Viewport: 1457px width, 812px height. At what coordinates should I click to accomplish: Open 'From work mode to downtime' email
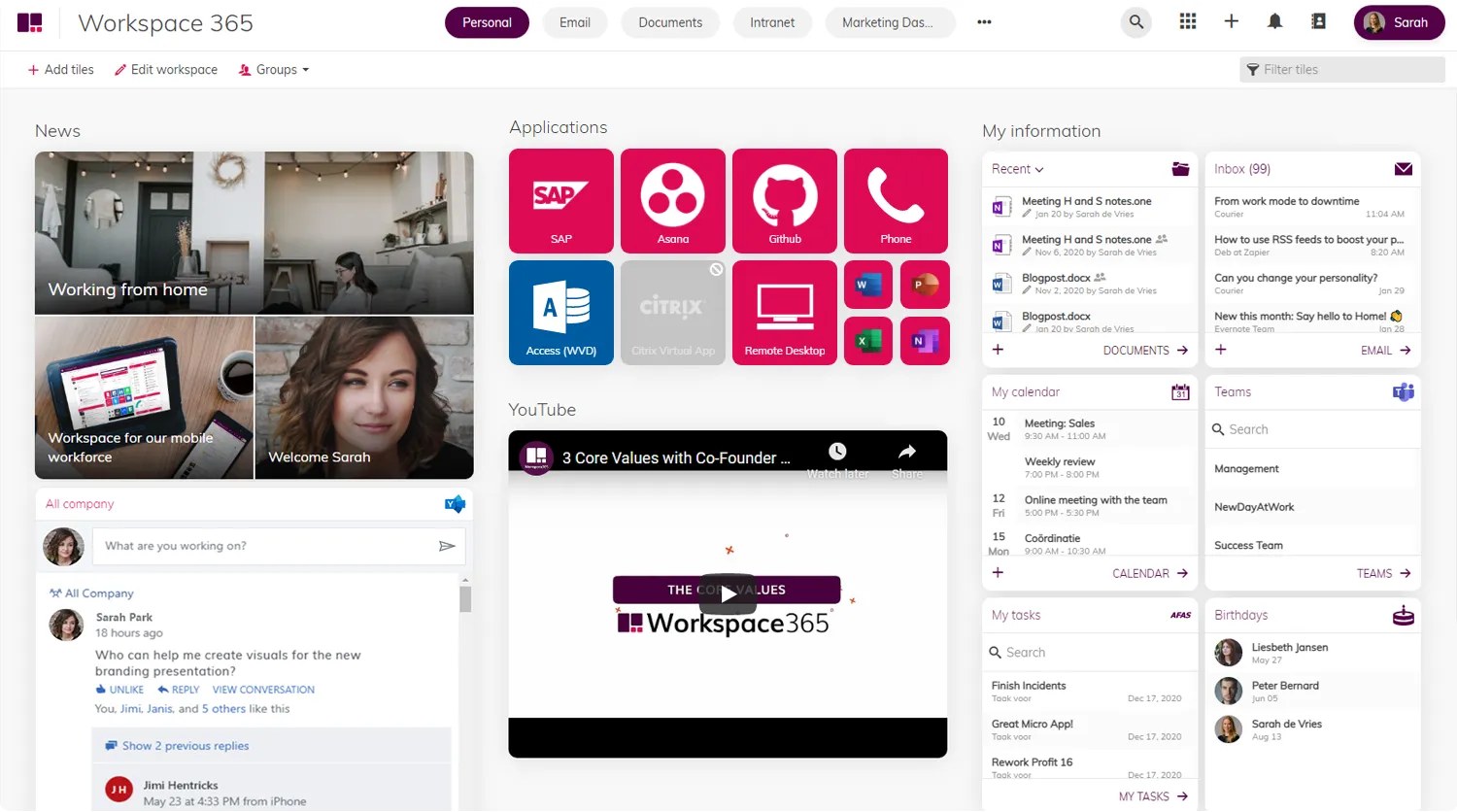coord(1313,207)
